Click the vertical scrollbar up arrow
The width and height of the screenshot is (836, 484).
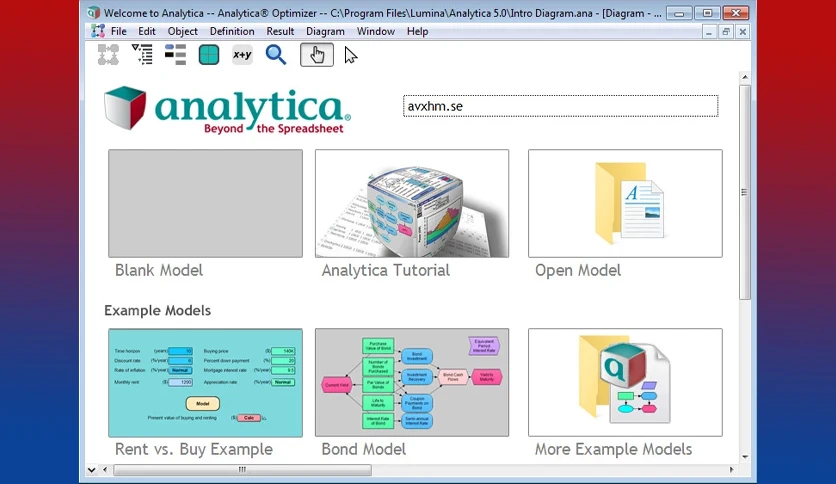pos(745,77)
